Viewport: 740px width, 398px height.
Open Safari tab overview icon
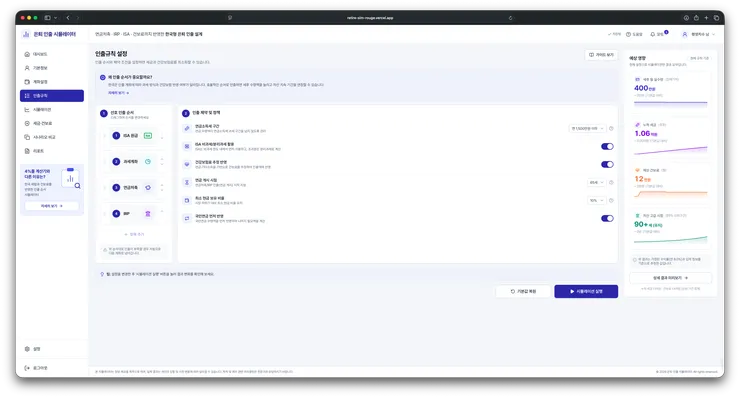click(716, 18)
